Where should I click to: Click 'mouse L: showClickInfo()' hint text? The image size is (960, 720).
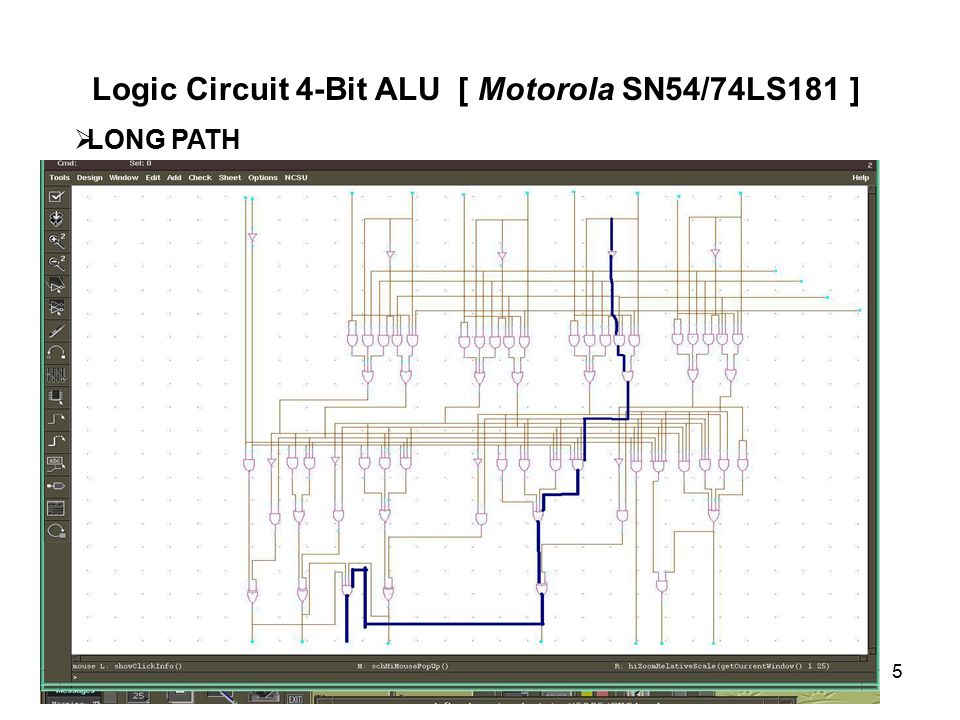127,666
